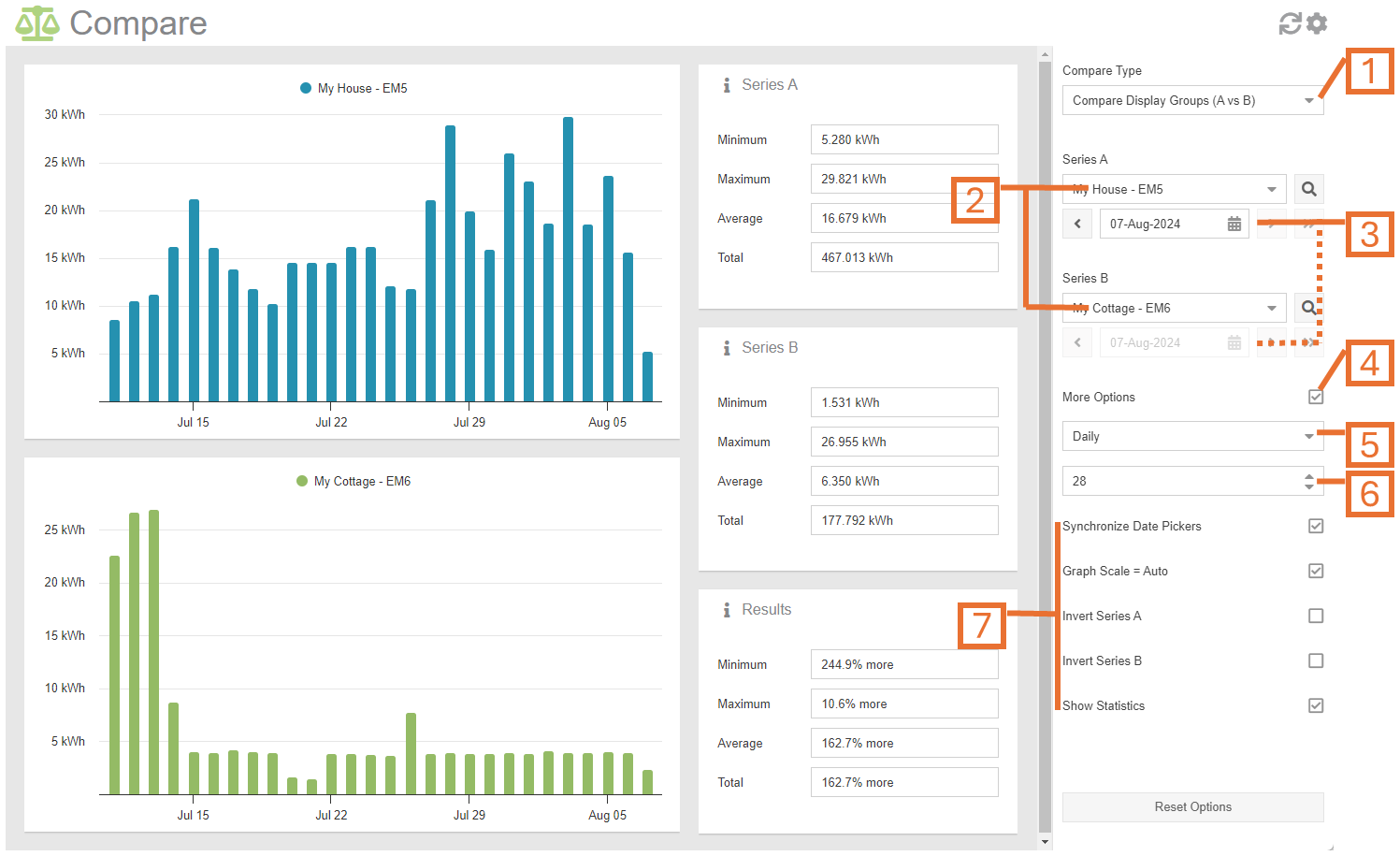Click Jul 15 label under My Cottage chart

click(x=194, y=815)
